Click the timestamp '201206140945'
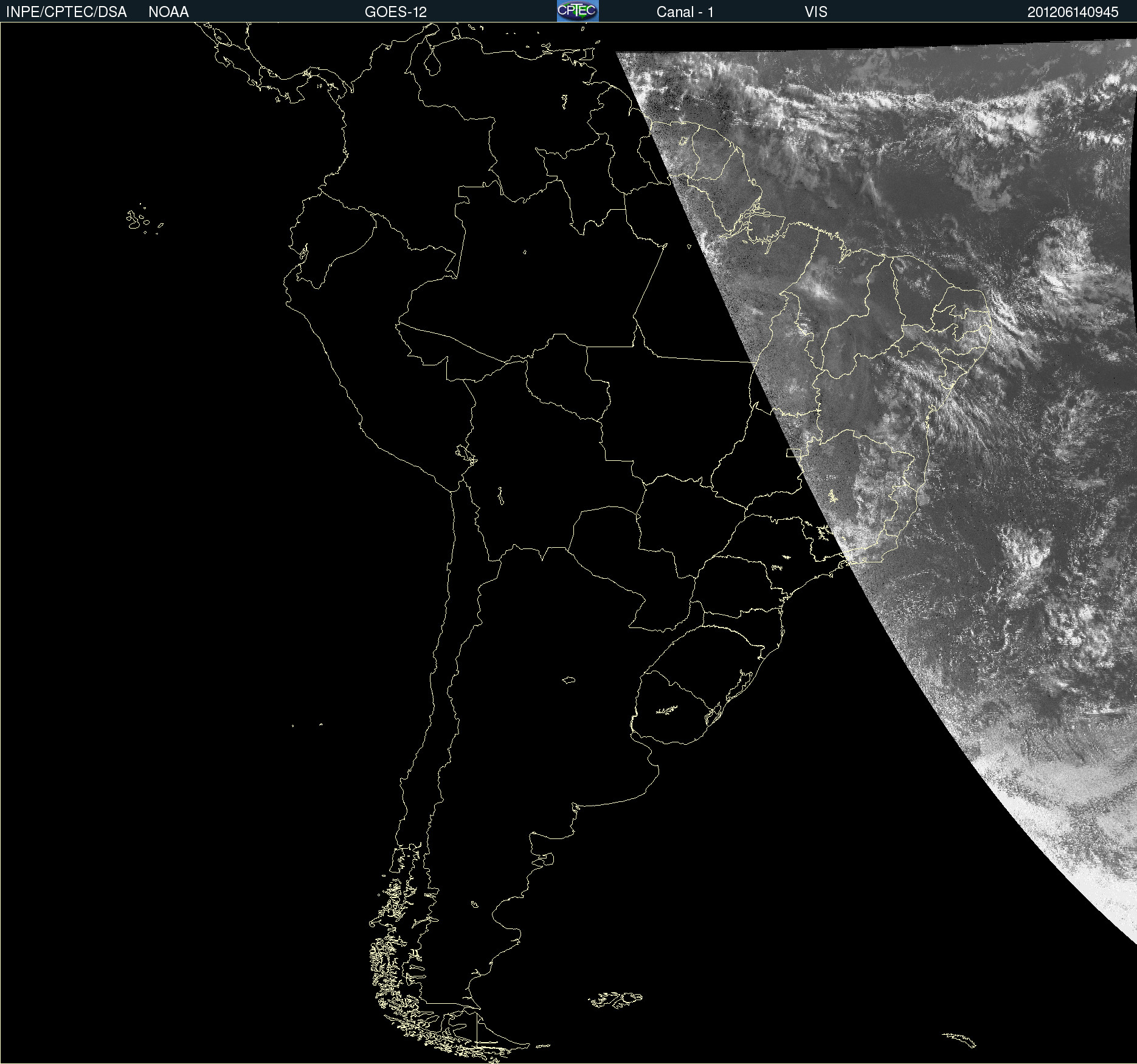The height and width of the screenshot is (1064, 1137). click(x=1073, y=12)
